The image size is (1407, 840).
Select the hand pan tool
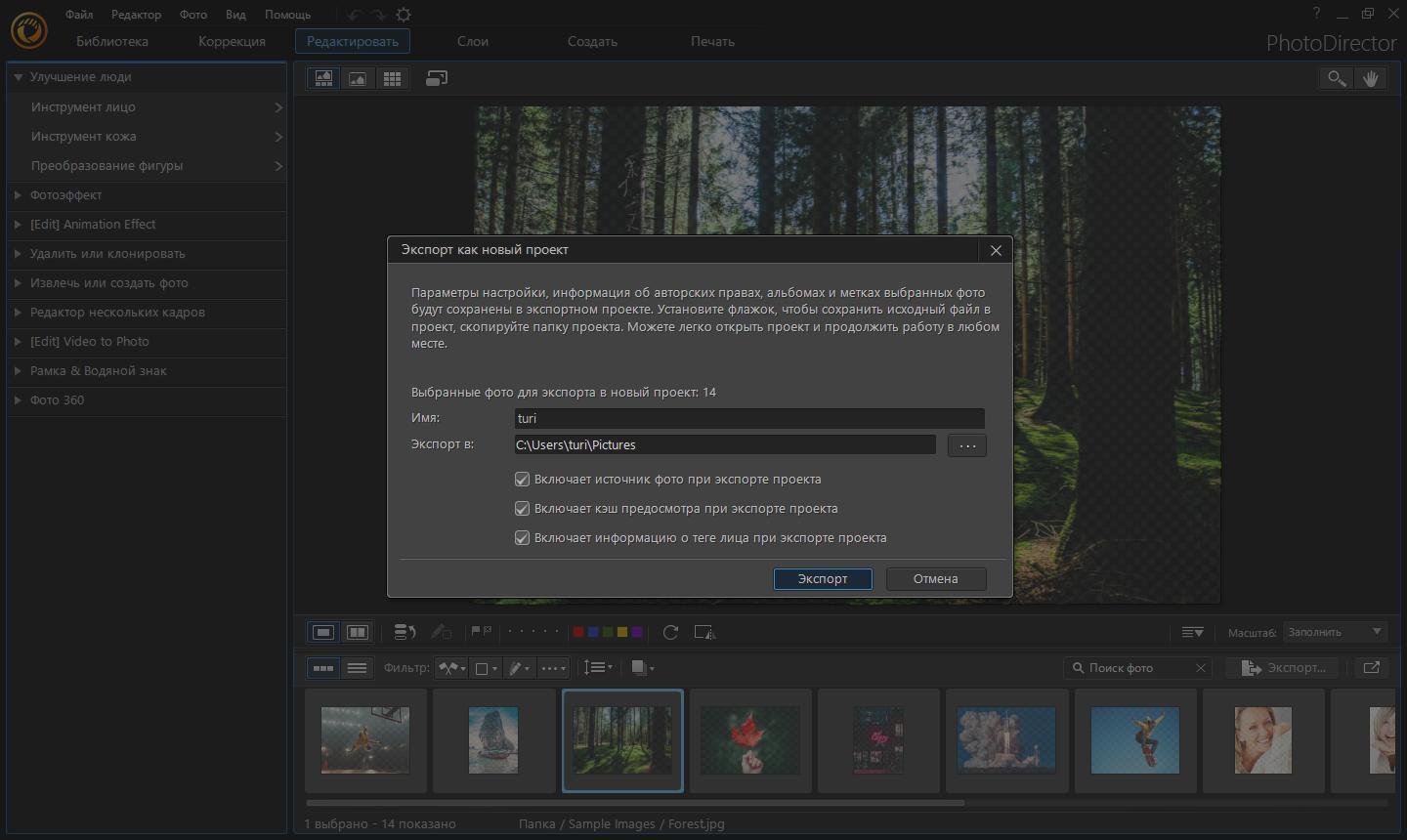click(1371, 78)
